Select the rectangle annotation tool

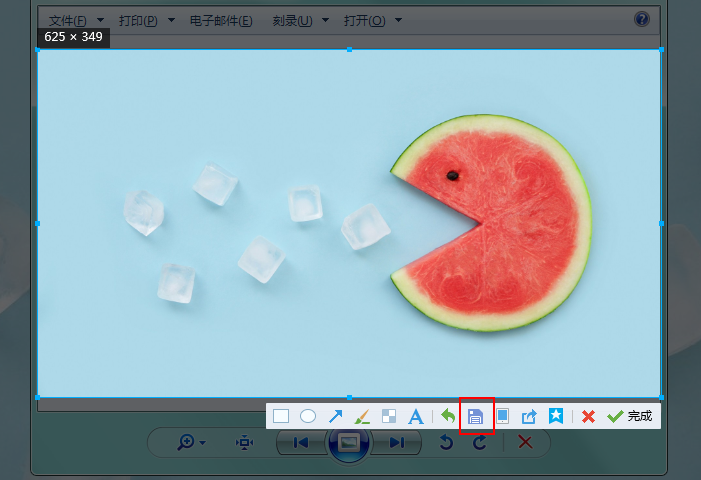coord(281,416)
